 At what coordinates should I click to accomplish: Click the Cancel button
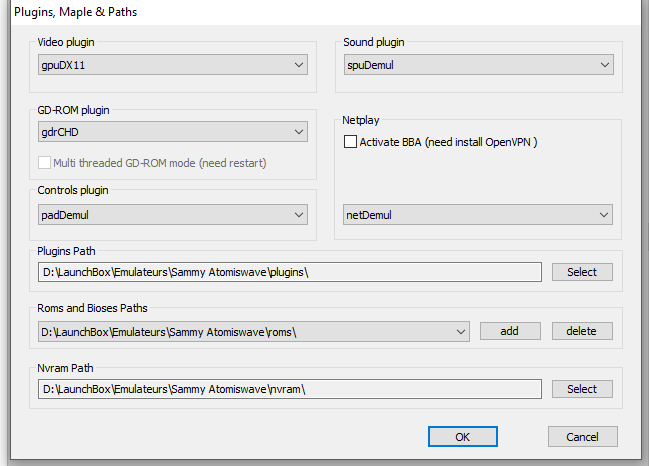[582, 437]
